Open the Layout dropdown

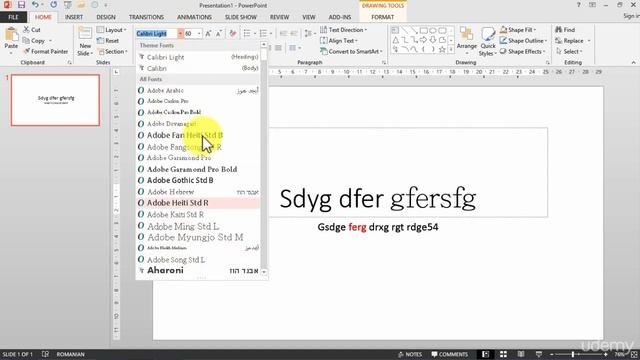pos(111,30)
